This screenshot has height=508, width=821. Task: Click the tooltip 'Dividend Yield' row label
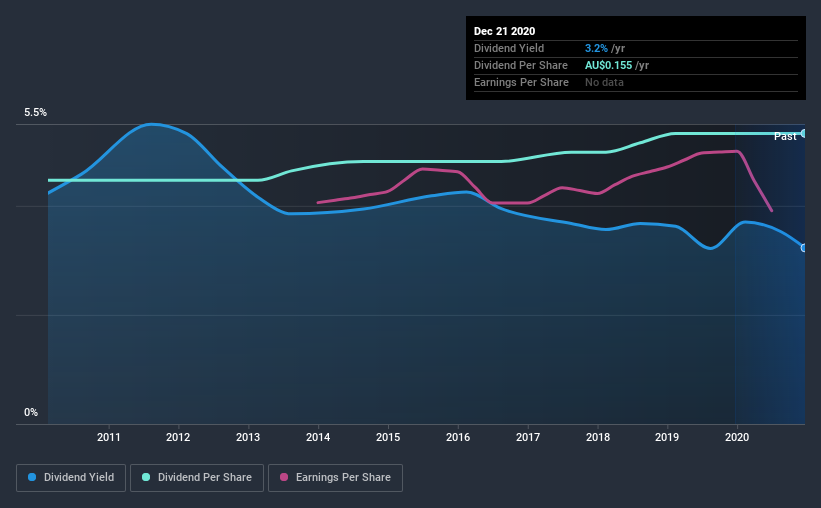click(509, 48)
